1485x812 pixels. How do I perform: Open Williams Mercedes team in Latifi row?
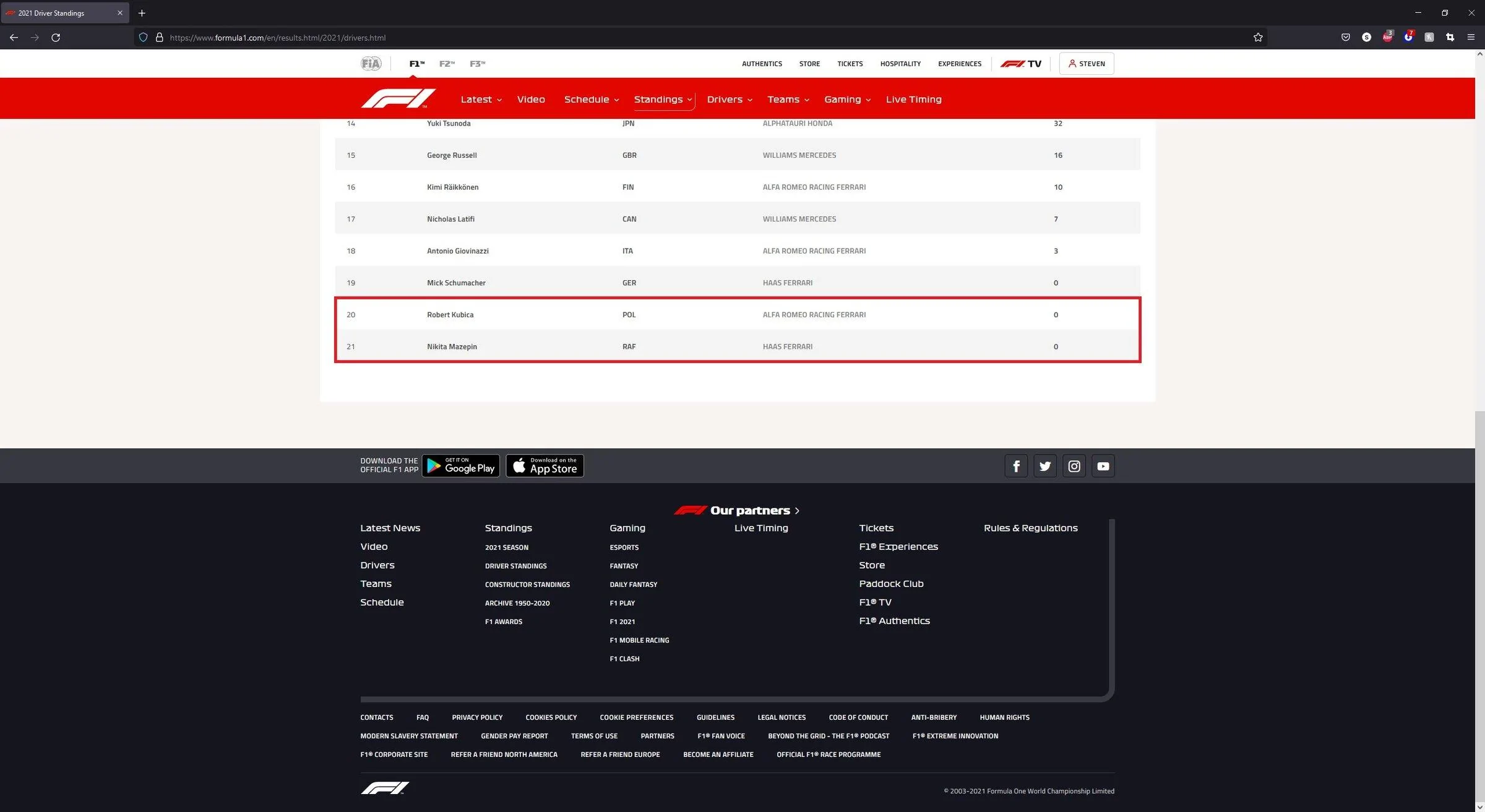[799, 219]
